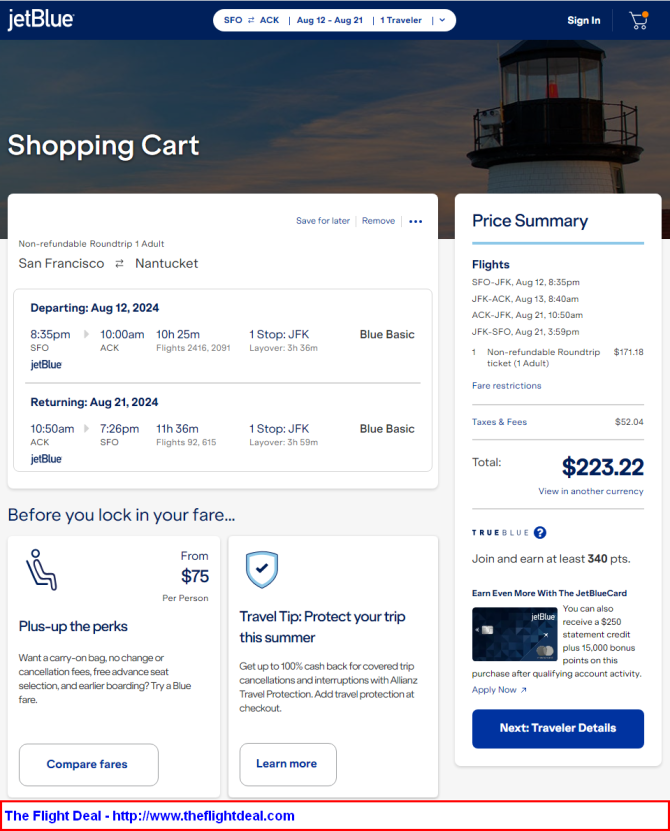Open the three-dot more options menu
670x831 pixels.
416,221
